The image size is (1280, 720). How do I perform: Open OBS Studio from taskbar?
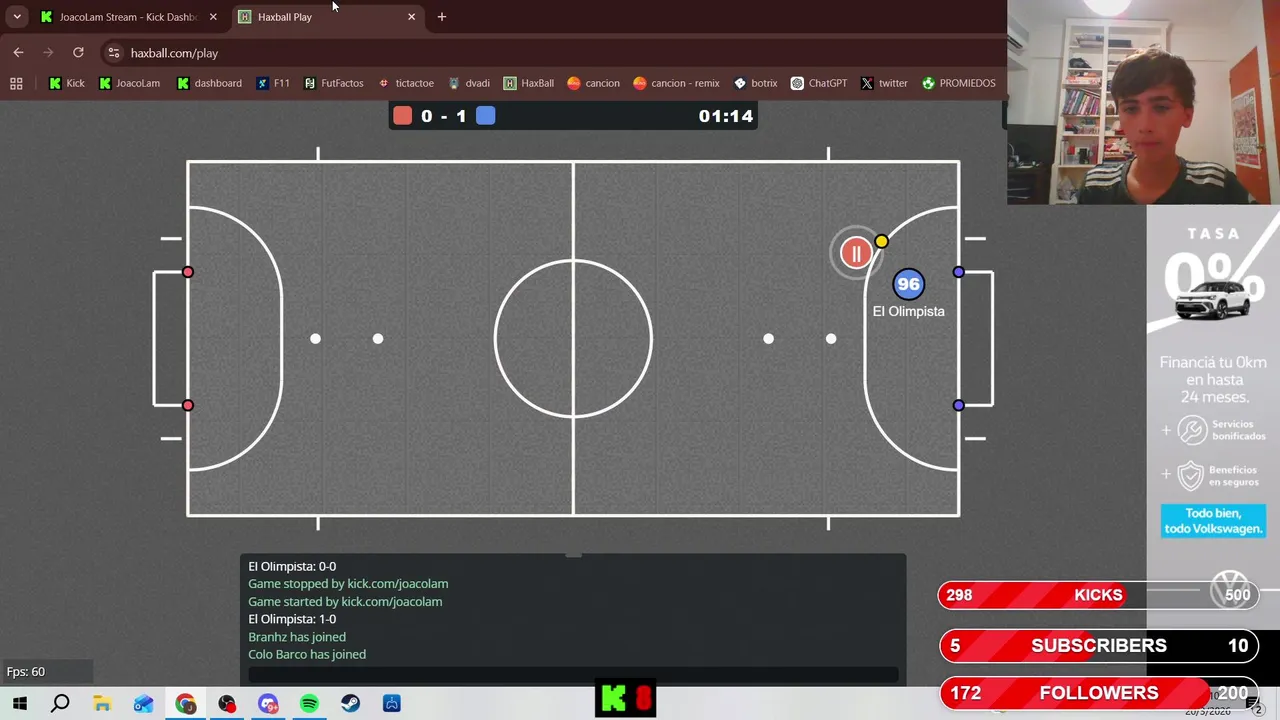pos(227,704)
